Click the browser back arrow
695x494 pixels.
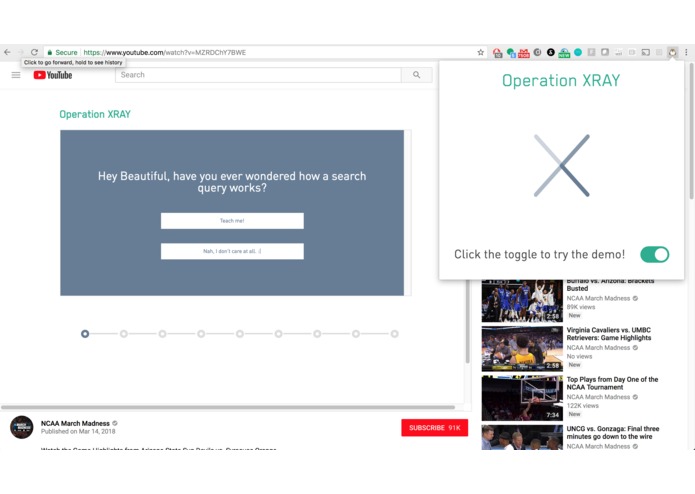(x=7, y=52)
